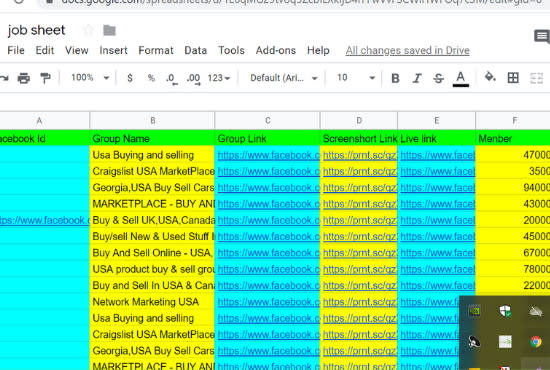550x370 pixels.
Task: Open the facebook link in column A
Action: [x=45, y=220]
